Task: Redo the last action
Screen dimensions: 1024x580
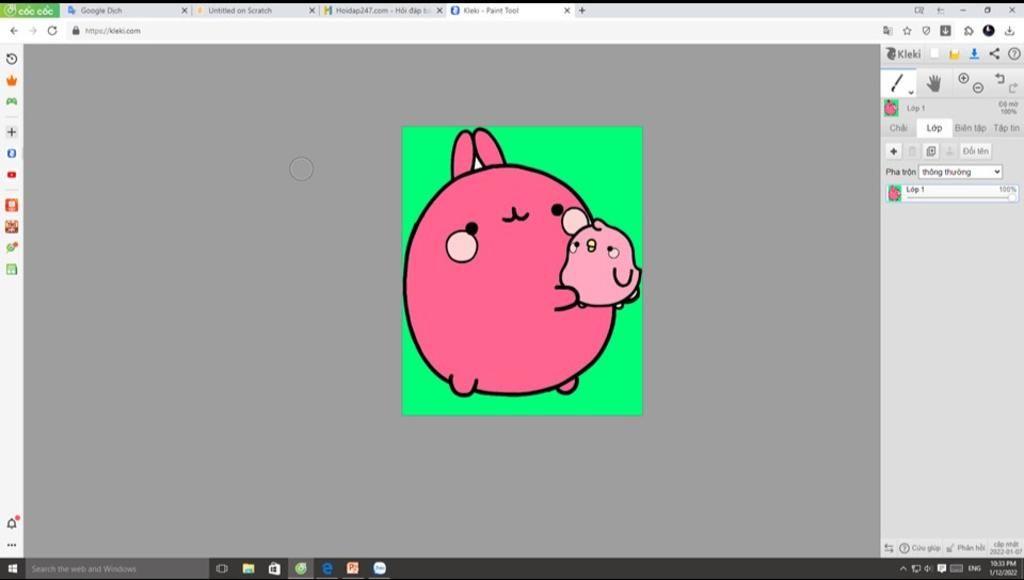Action: (1013, 88)
